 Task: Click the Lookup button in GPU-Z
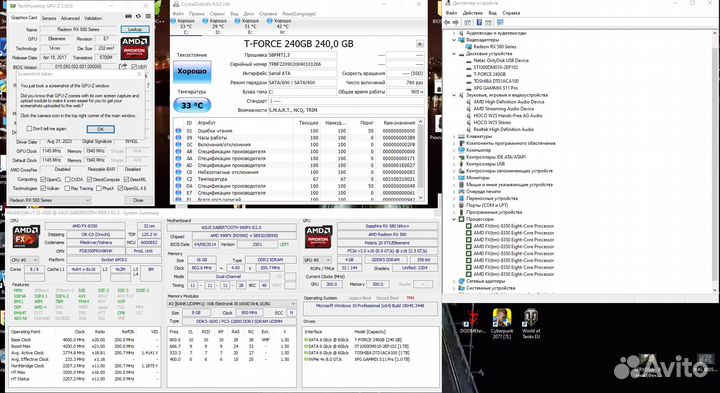point(135,29)
